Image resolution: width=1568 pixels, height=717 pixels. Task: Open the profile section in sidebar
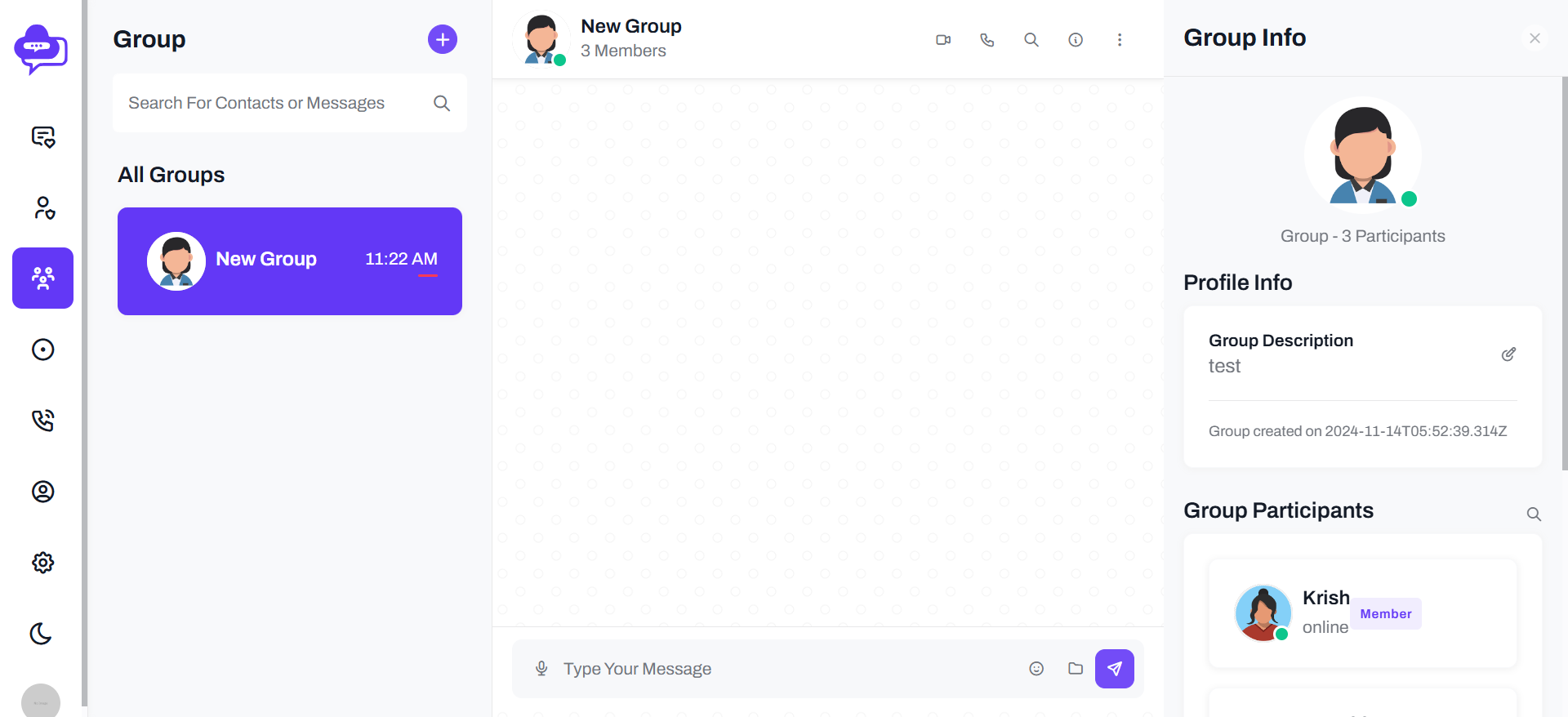tap(43, 492)
